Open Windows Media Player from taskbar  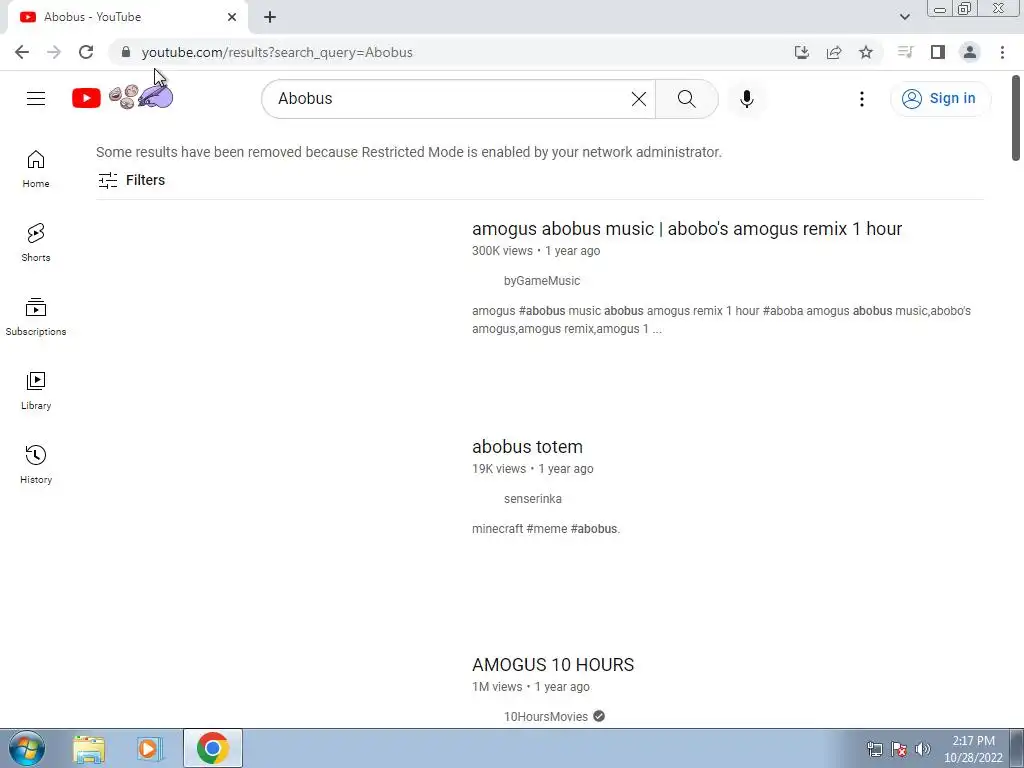(150, 748)
